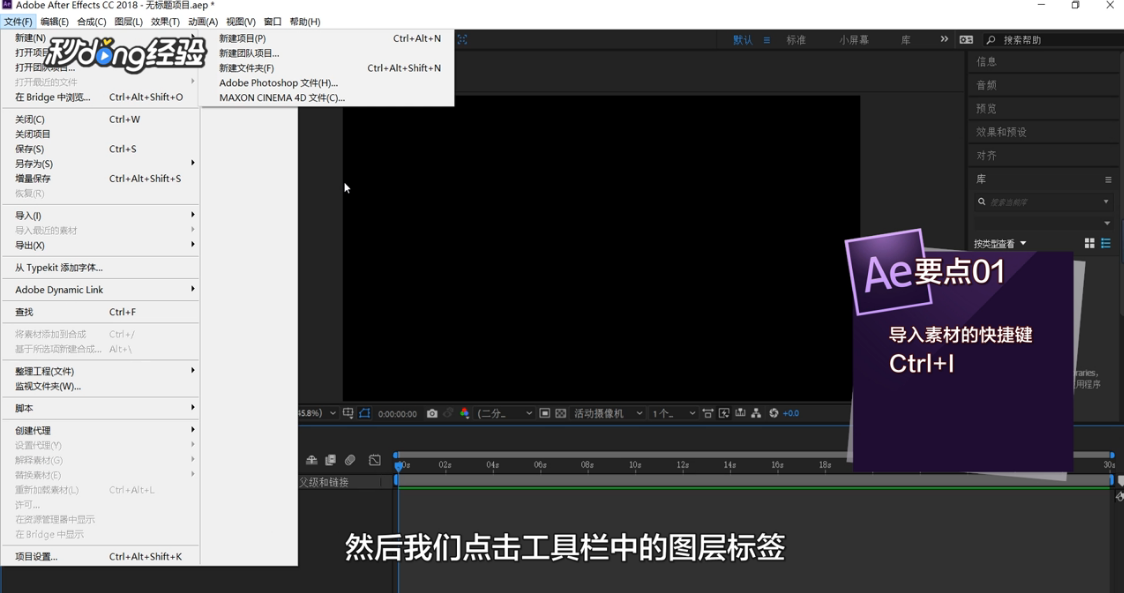1124x593 pixels.
Task: Click the blue current-time indicator in timeline
Action: pos(399,466)
